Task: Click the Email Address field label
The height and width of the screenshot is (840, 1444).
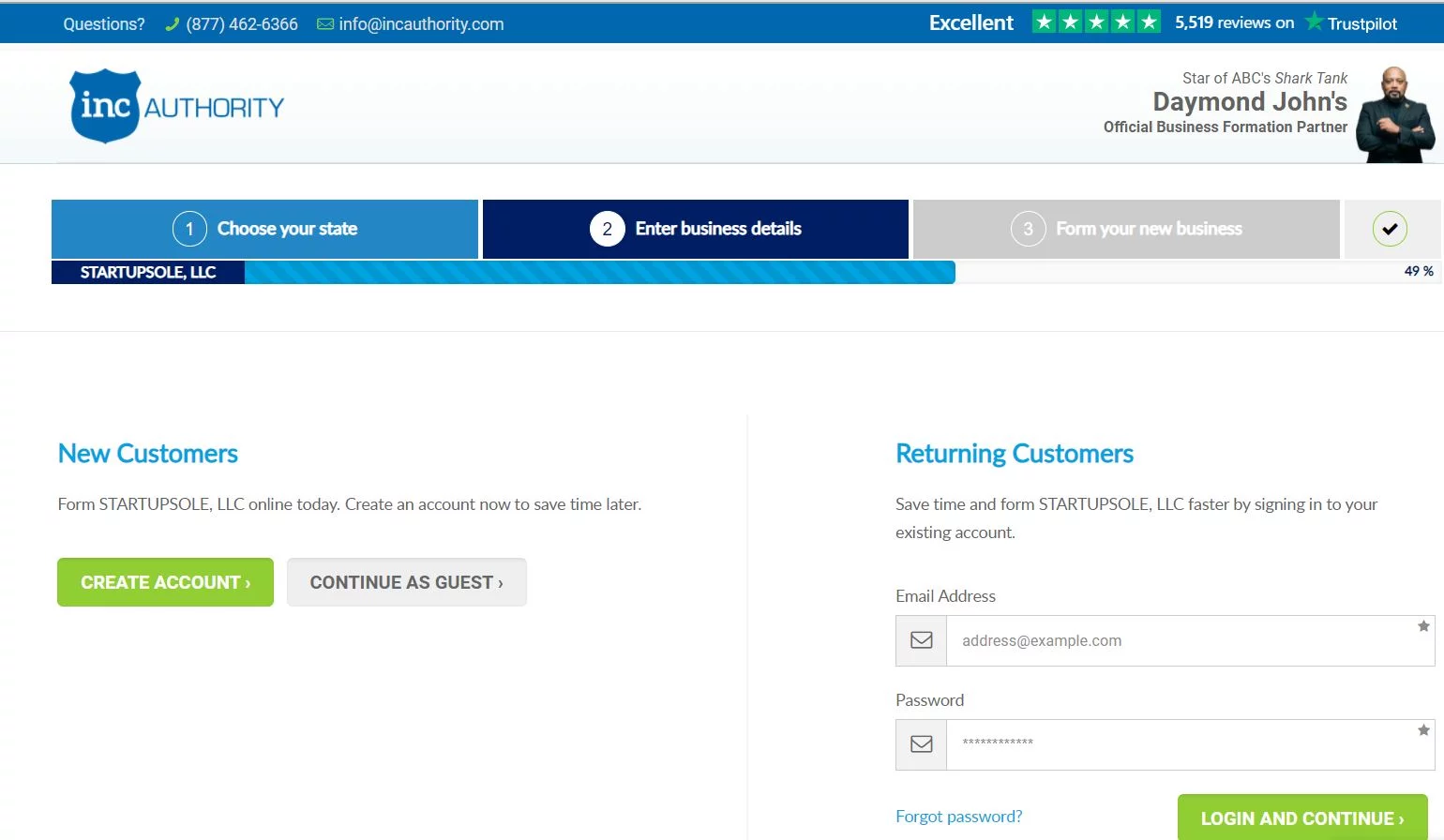Action: pos(945,596)
